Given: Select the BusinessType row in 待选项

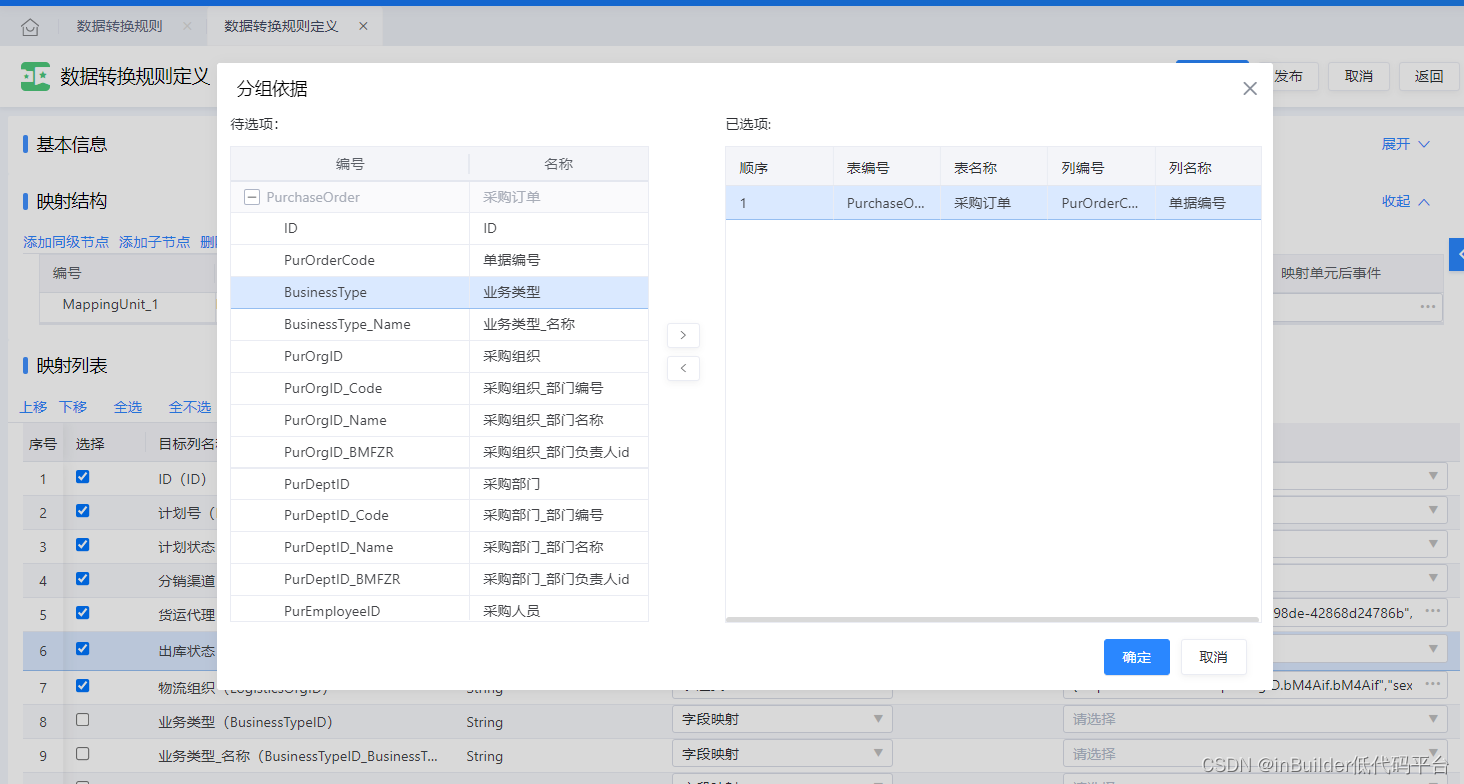Looking at the screenshot, I should (x=439, y=293).
